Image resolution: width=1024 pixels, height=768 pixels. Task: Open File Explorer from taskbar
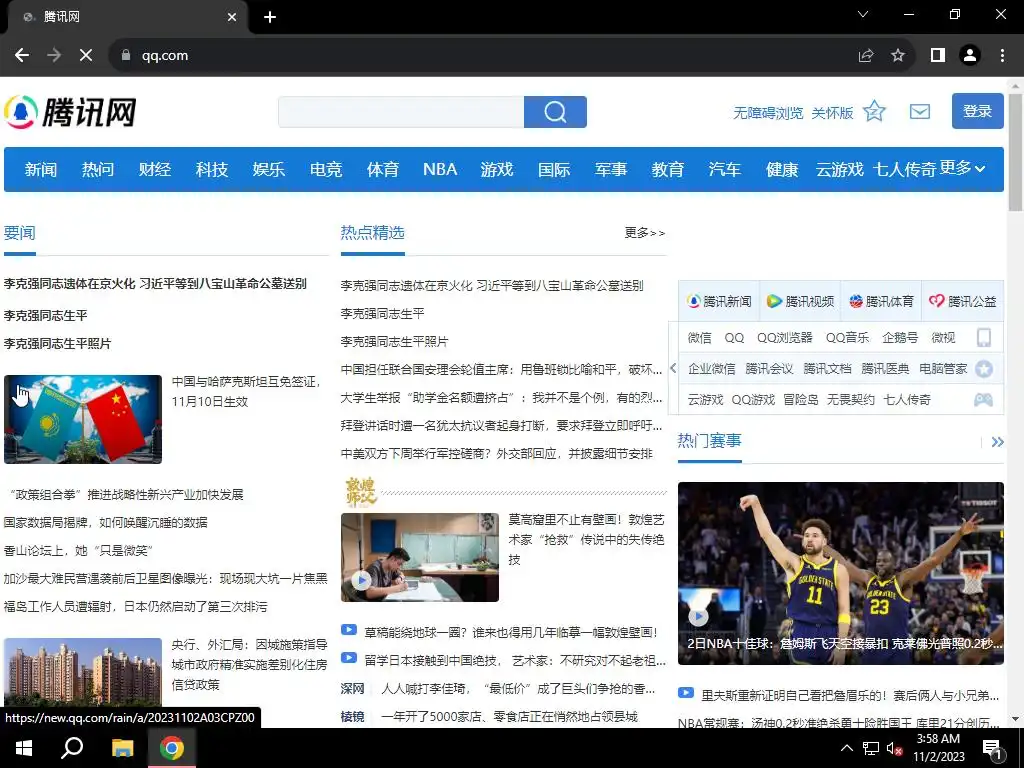click(x=122, y=748)
